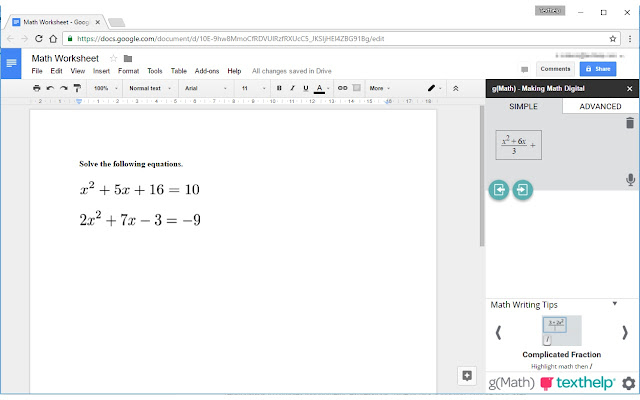This screenshot has height=400, width=640.
Task: Click the blue Share button
Action: (598, 69)
